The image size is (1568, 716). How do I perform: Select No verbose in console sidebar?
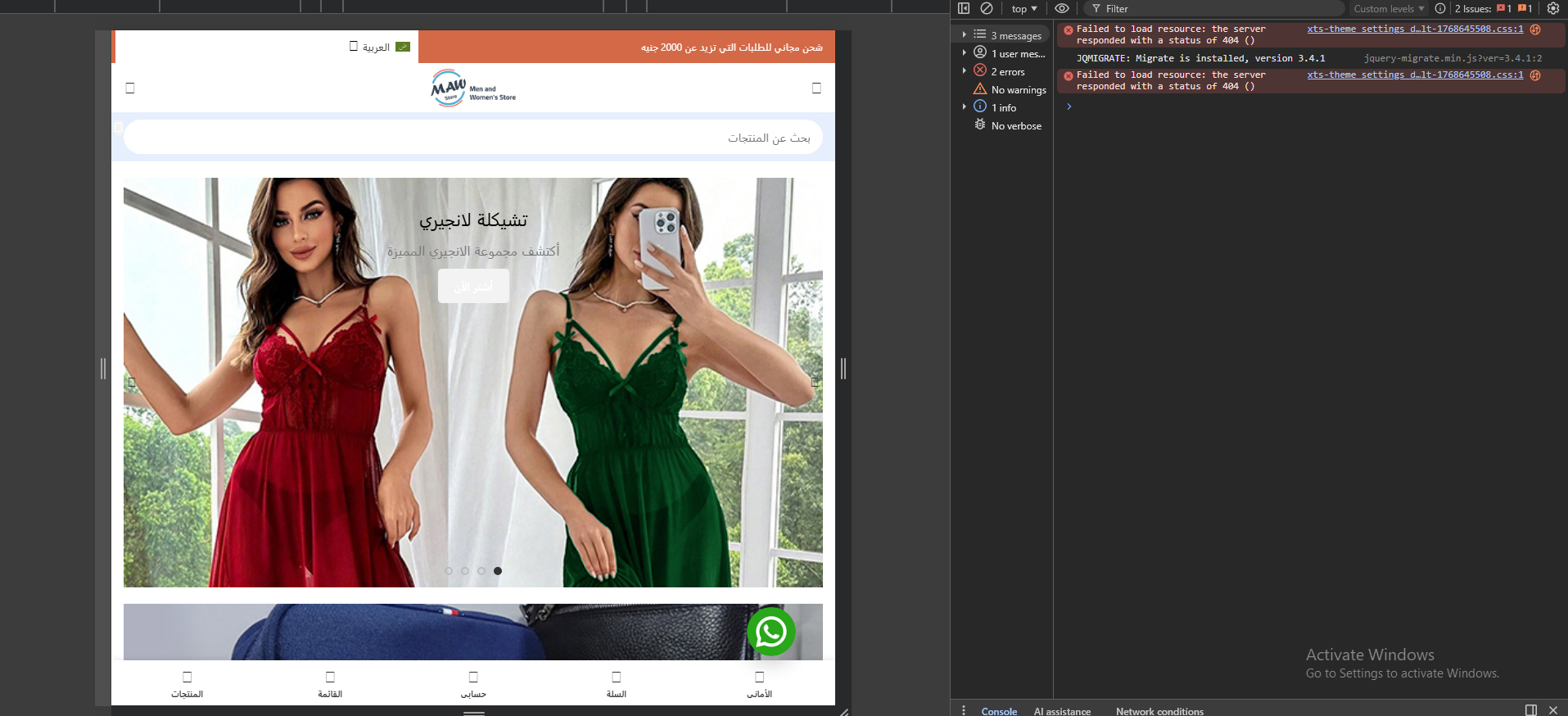(1008, 125)
